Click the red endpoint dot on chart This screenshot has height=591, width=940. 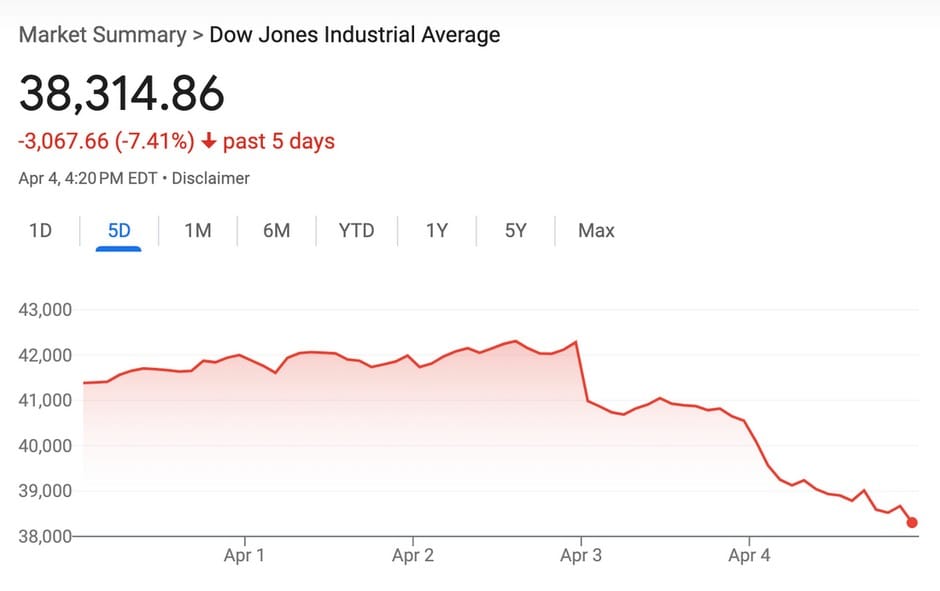coord(912,522)
